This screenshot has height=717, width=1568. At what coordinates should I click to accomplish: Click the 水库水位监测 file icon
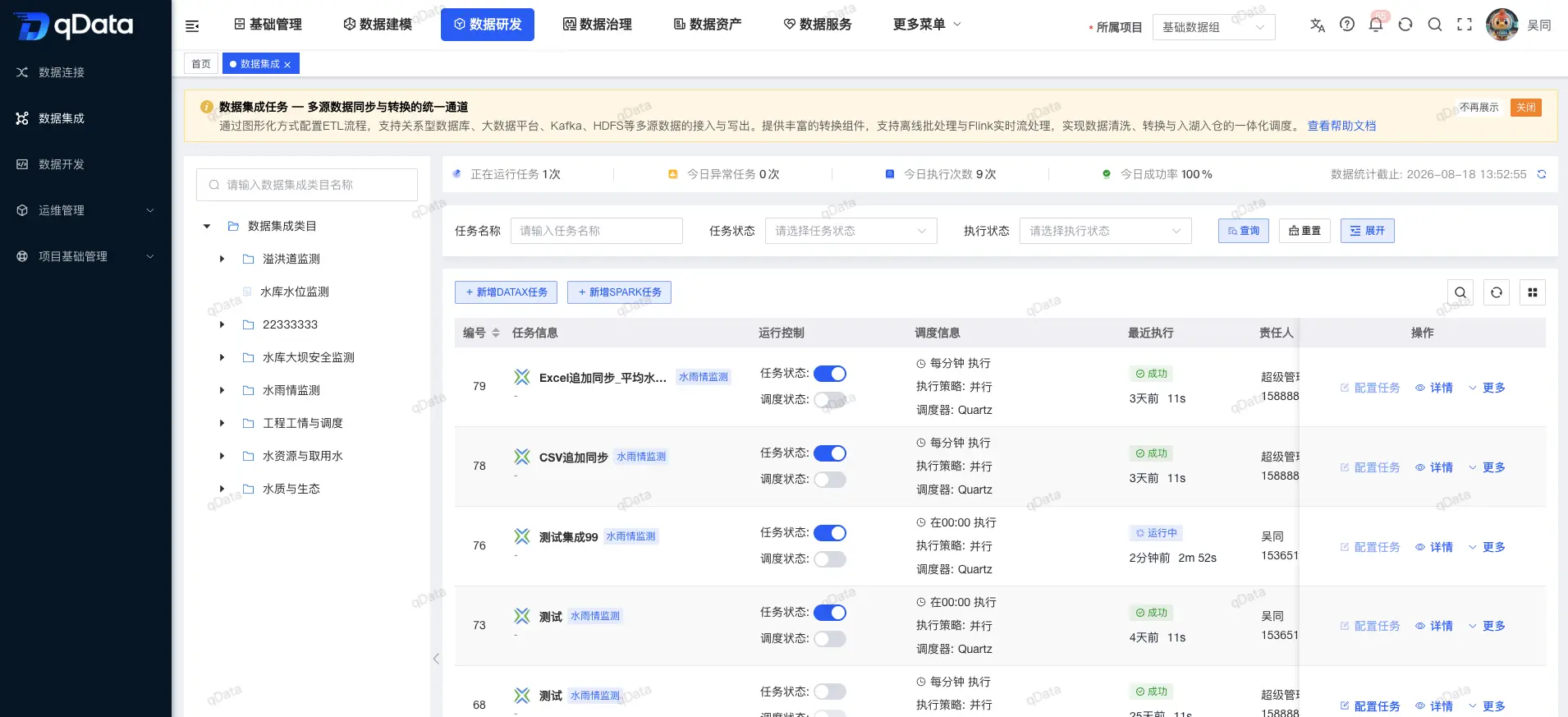(x=247, y=292)
